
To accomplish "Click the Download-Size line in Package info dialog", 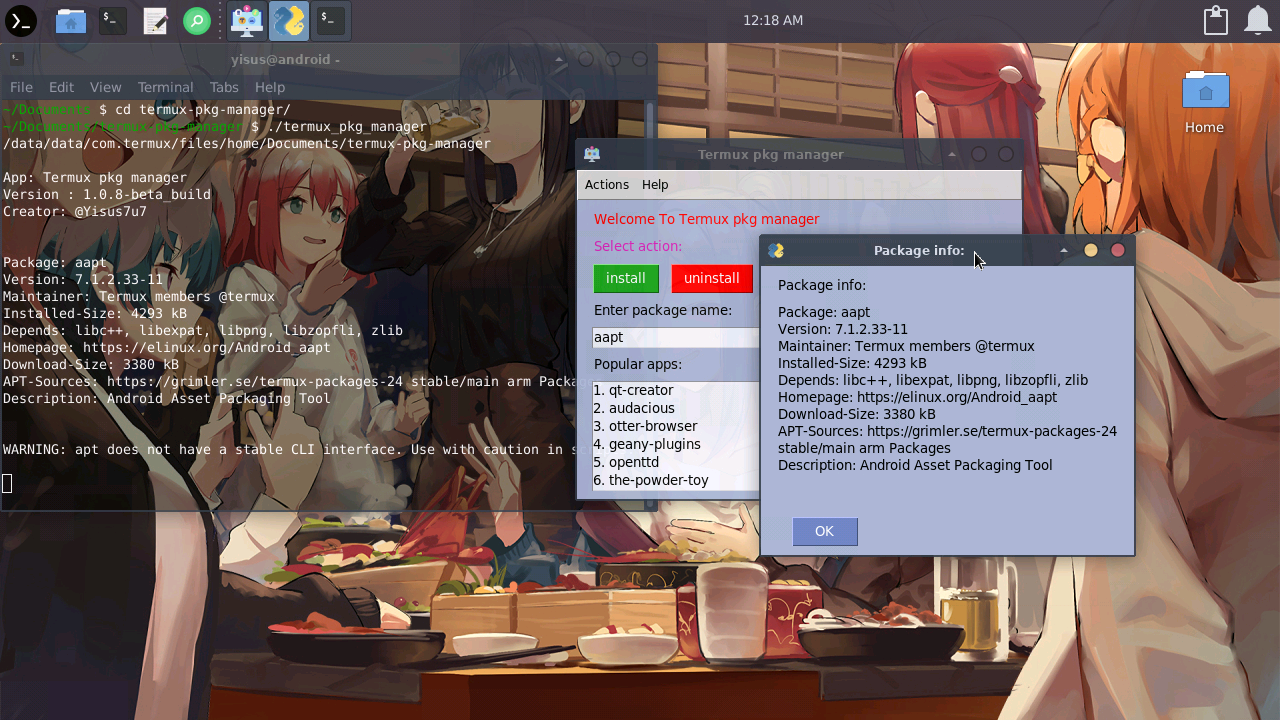I will [x=857, y=414].
